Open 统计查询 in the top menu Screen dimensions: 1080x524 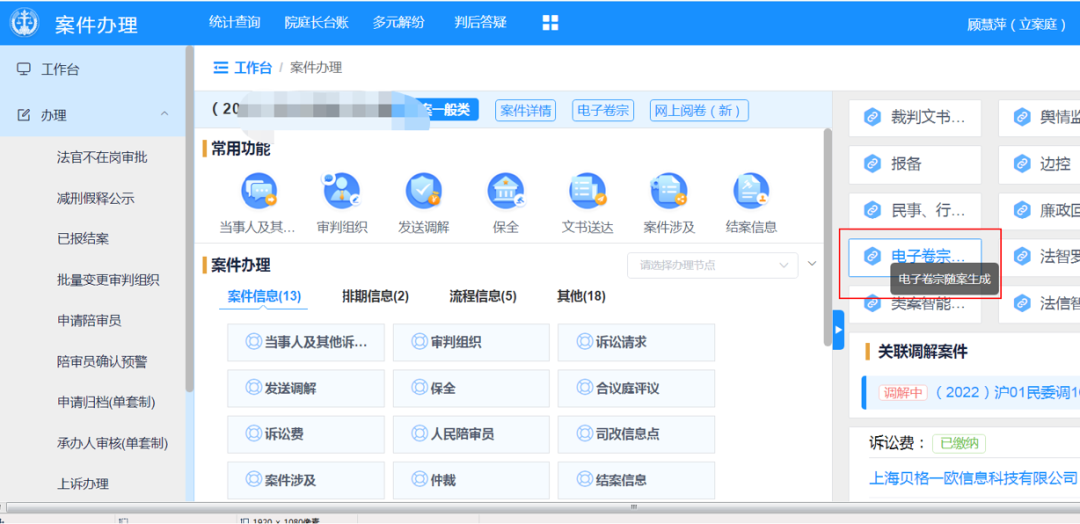click(235, 22)
